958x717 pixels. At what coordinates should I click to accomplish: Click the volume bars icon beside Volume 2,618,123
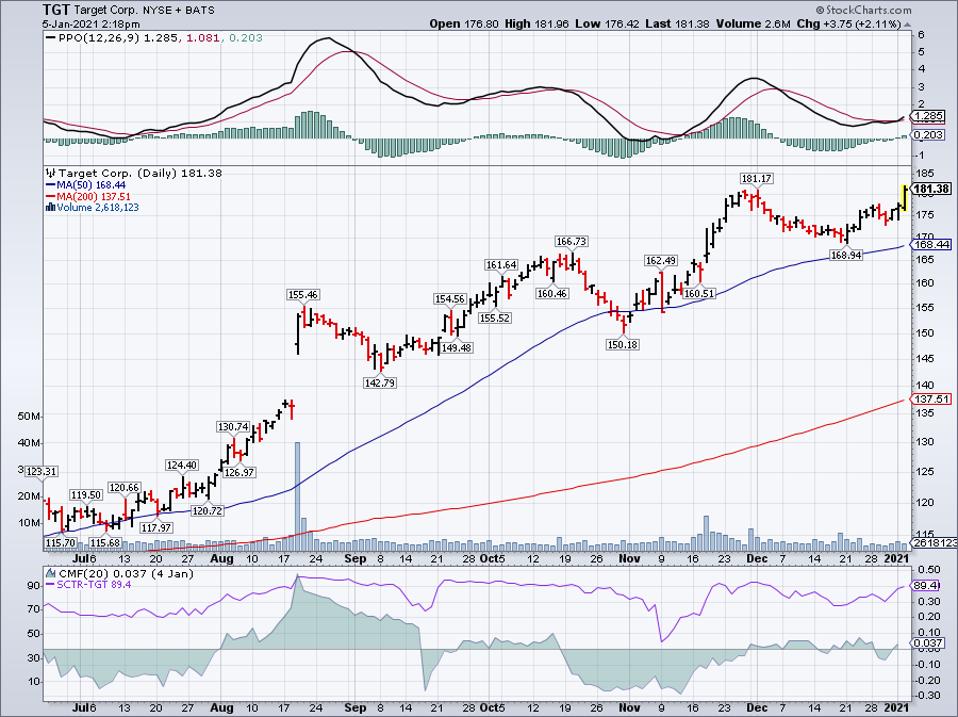[x=51, y=208]
